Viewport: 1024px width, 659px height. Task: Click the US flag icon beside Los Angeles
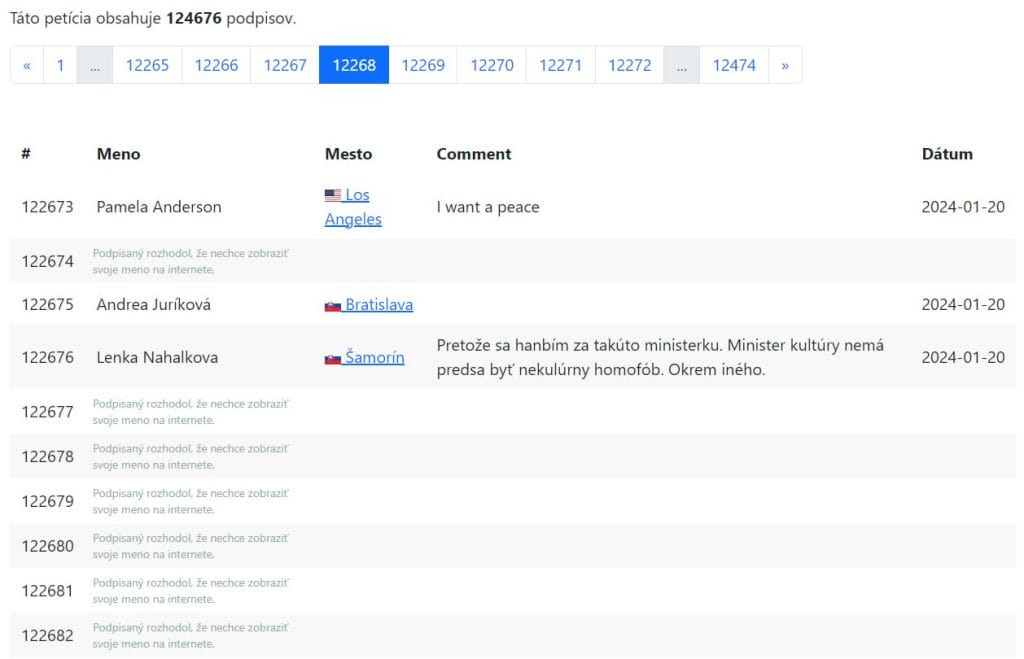(333, 196)
